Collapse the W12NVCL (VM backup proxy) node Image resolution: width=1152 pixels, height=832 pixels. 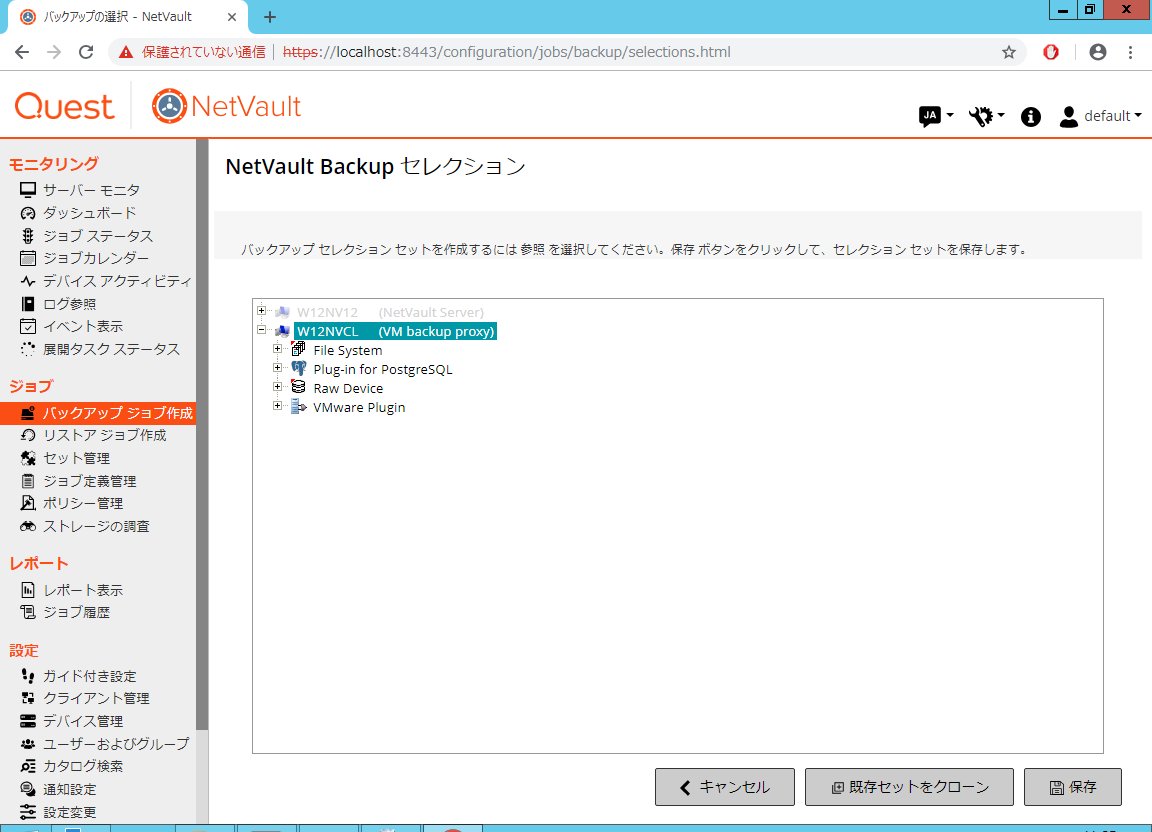261,330
